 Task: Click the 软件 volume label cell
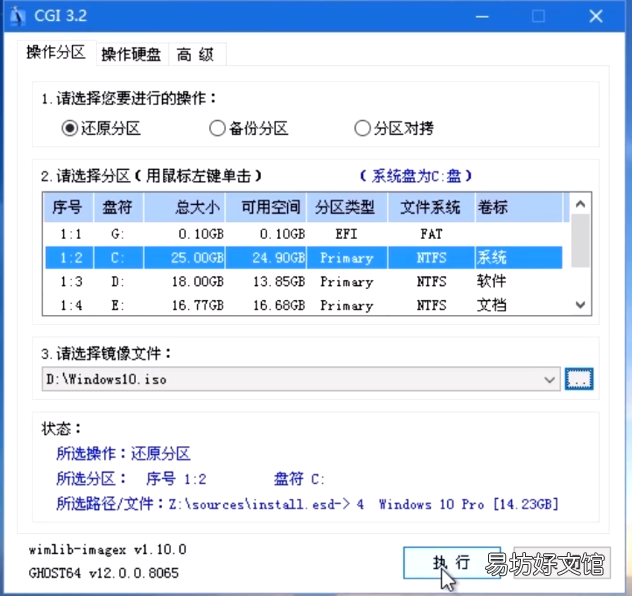[492, 281]
